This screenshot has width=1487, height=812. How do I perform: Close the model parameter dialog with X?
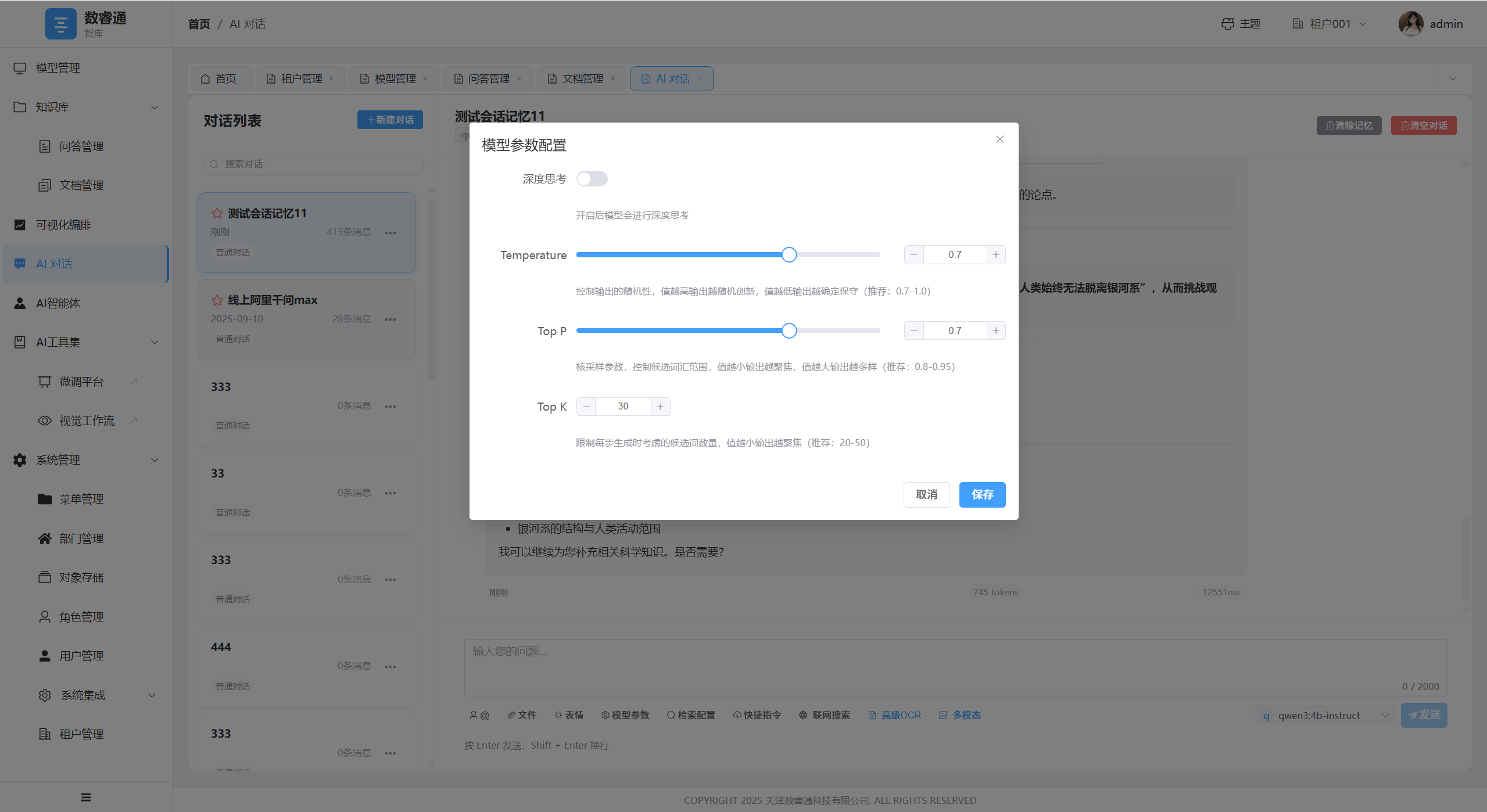pos(999,139)
